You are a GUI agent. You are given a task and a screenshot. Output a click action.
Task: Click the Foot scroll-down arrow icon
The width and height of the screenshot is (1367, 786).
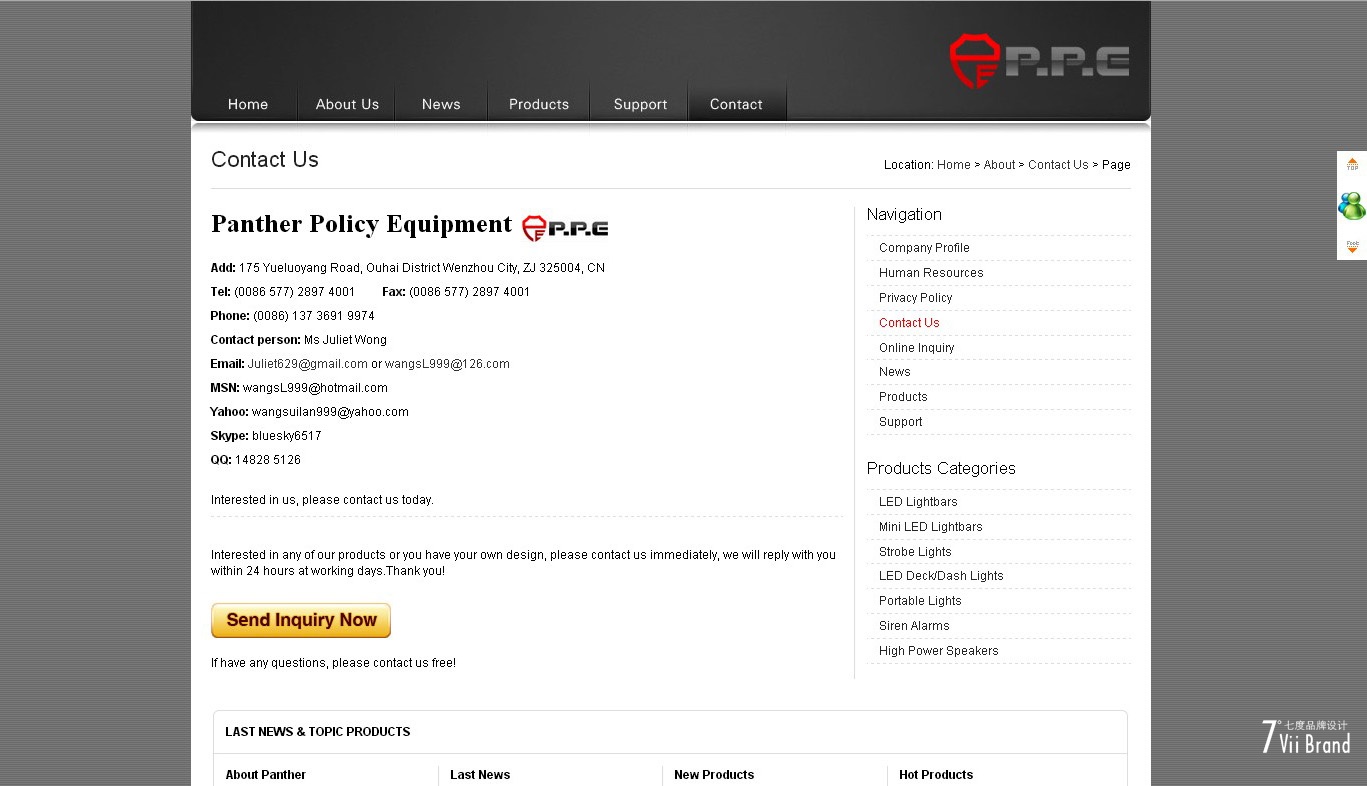(x=1352, y=246)
